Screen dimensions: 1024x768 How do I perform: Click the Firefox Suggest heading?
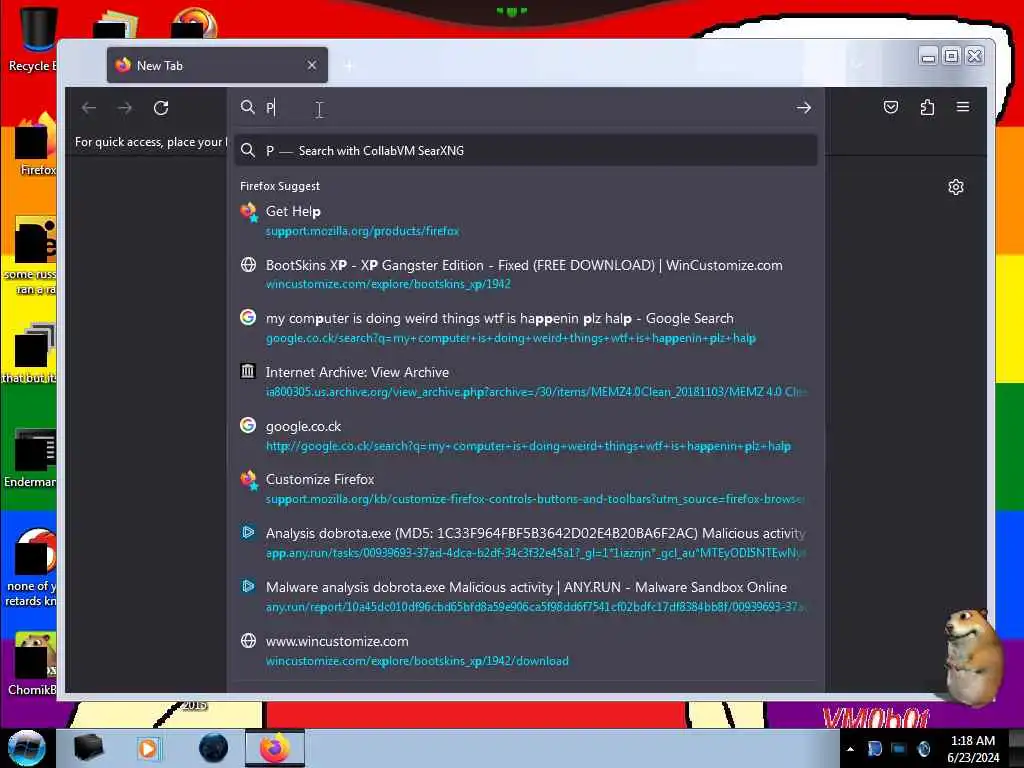click(280, 186)
